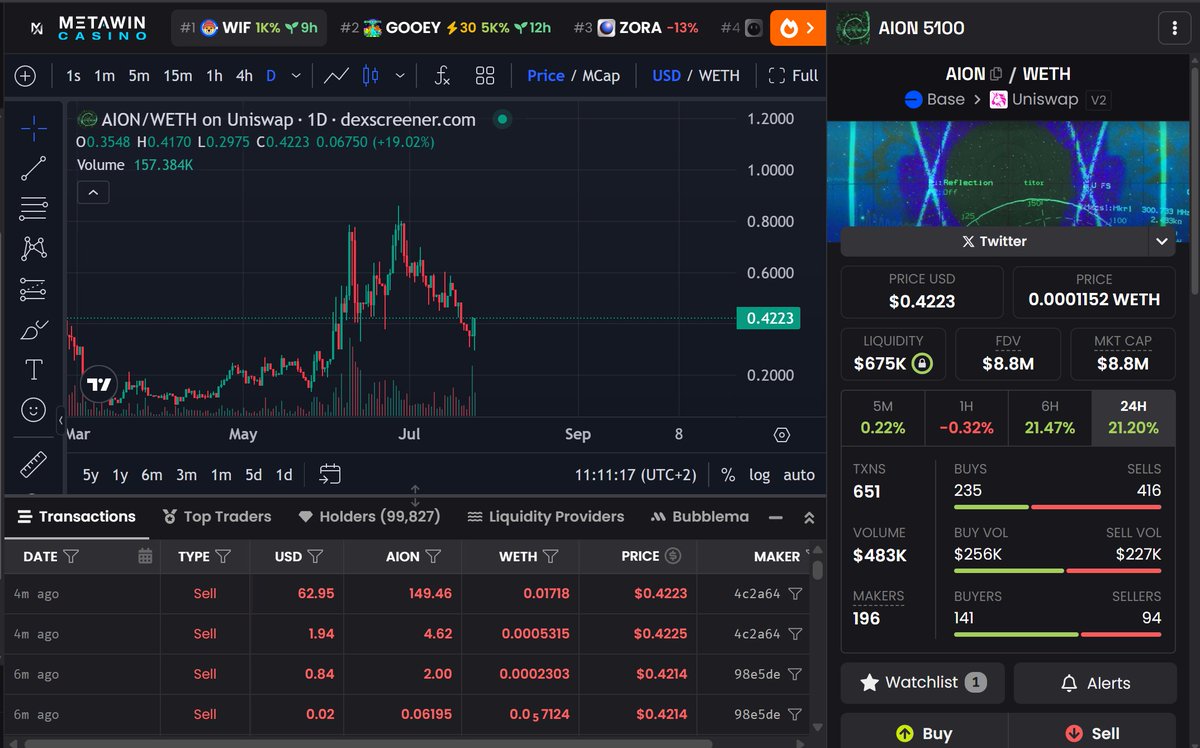Click the green Buy button
This screenshot has height=748, width=1200.
(922, 732)
